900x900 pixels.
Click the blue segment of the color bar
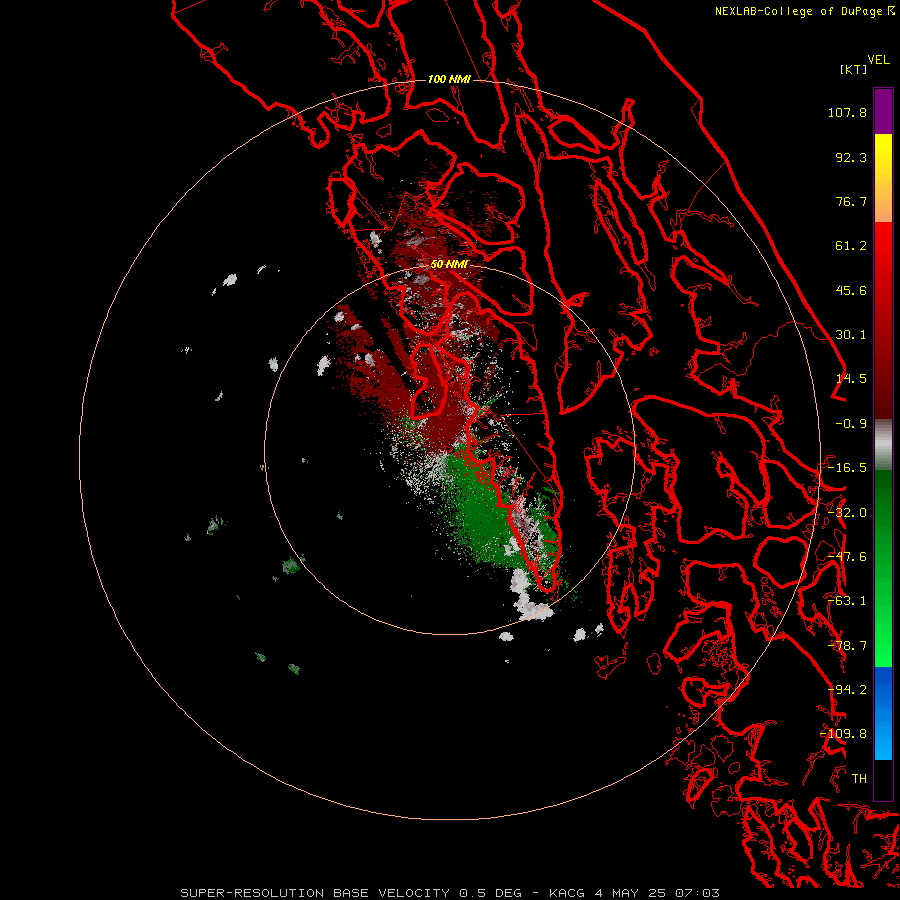coord(883,713)
